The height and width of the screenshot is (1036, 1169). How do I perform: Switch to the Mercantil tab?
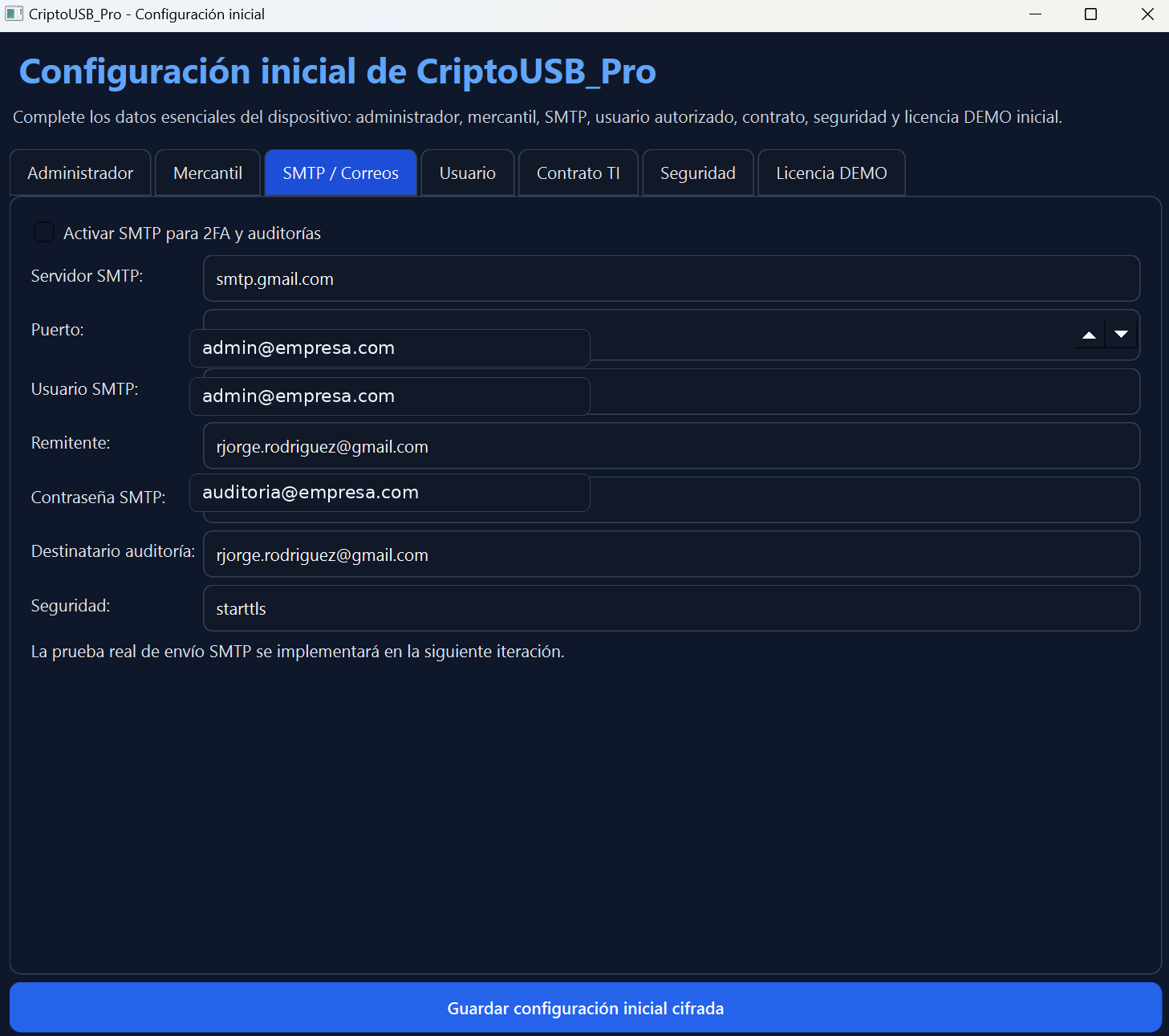click(208, 173)
